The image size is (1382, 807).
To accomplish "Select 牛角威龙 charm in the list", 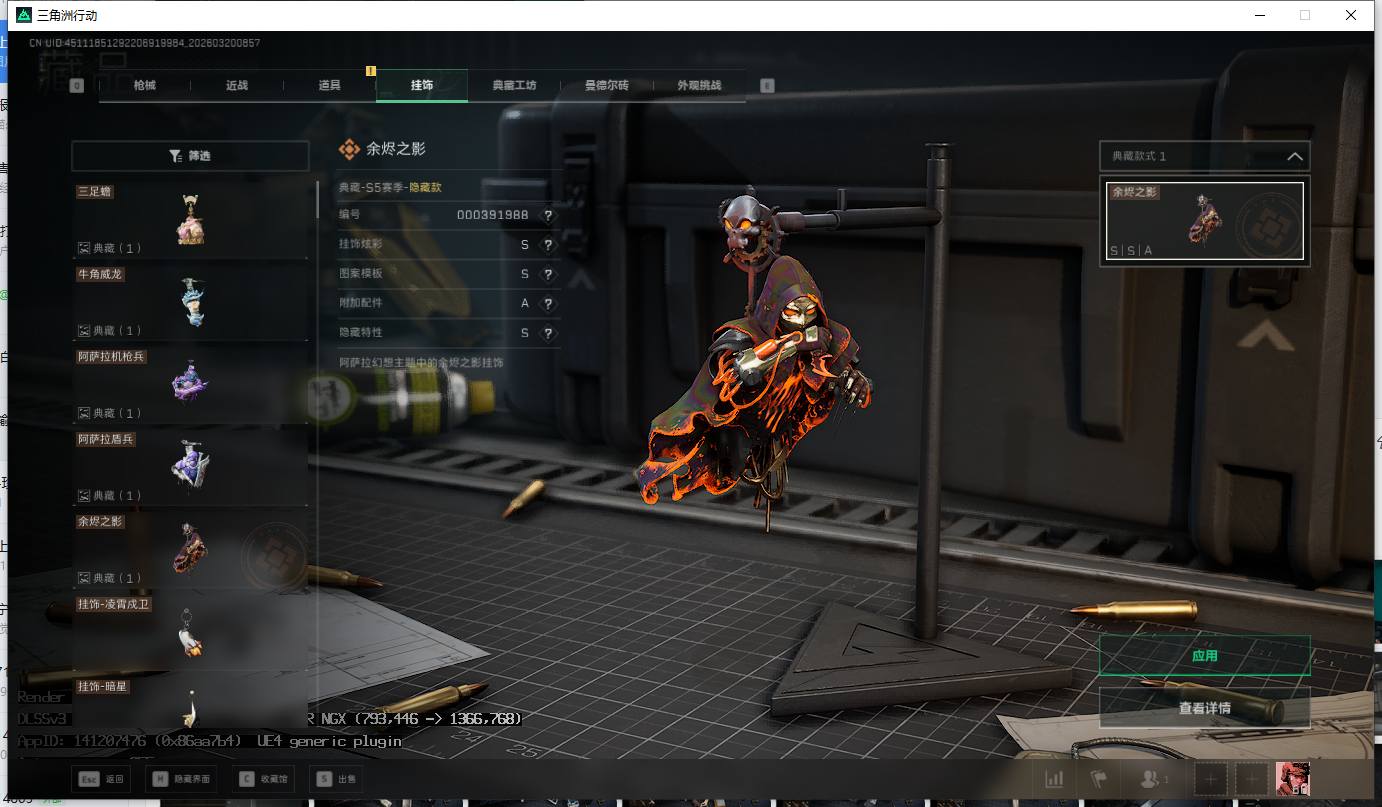I will click(x=190, y=301).
